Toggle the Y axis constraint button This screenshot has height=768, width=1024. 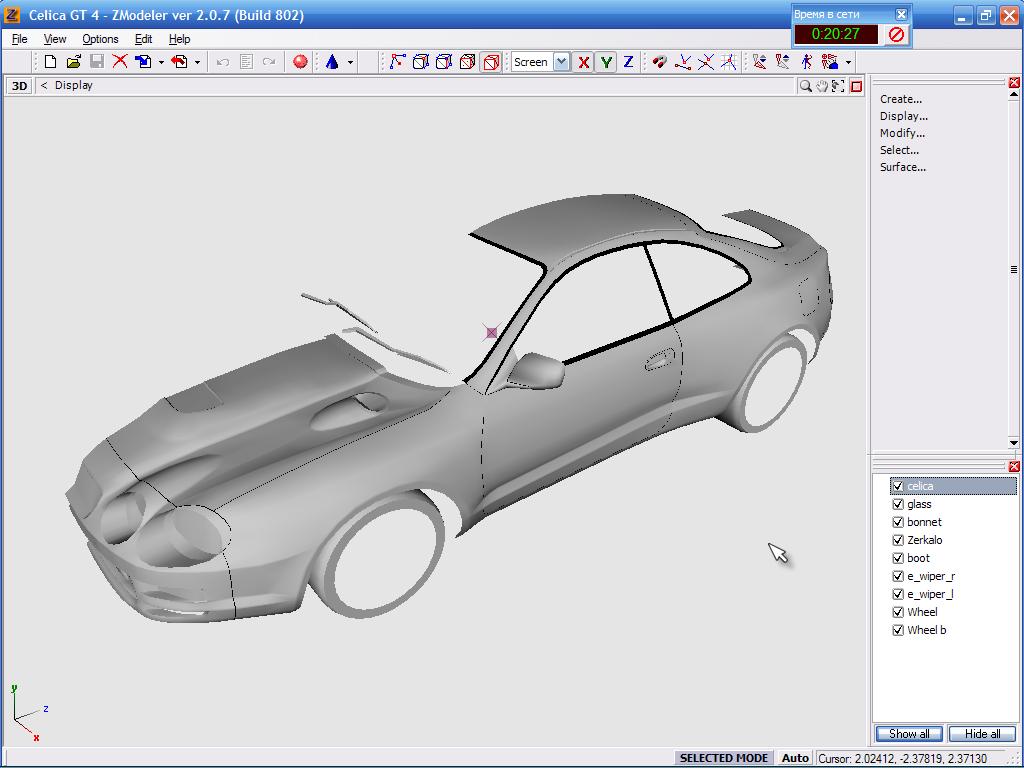pos(606,62)
